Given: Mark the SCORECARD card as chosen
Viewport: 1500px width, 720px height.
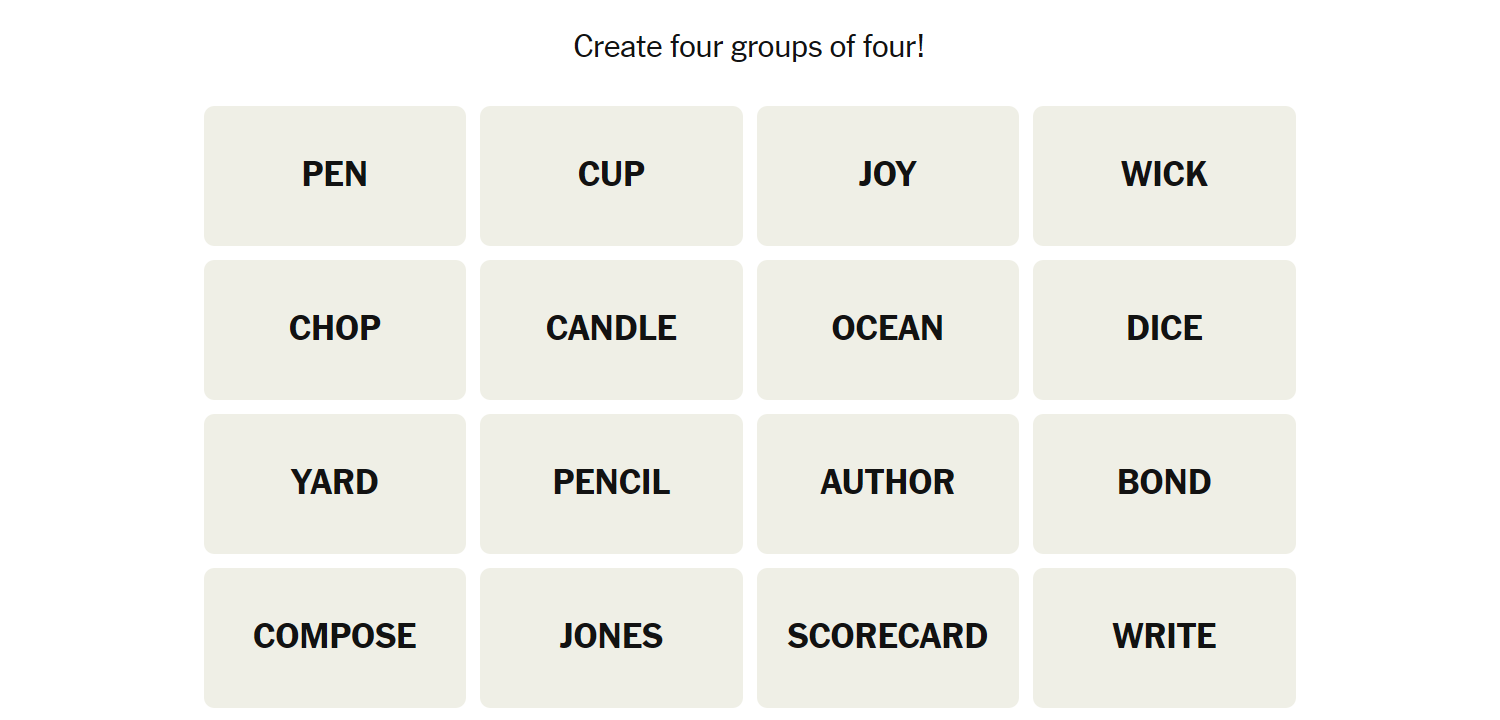Looking at the screenshot, I should pyautogui.click(x=888, y=638).
